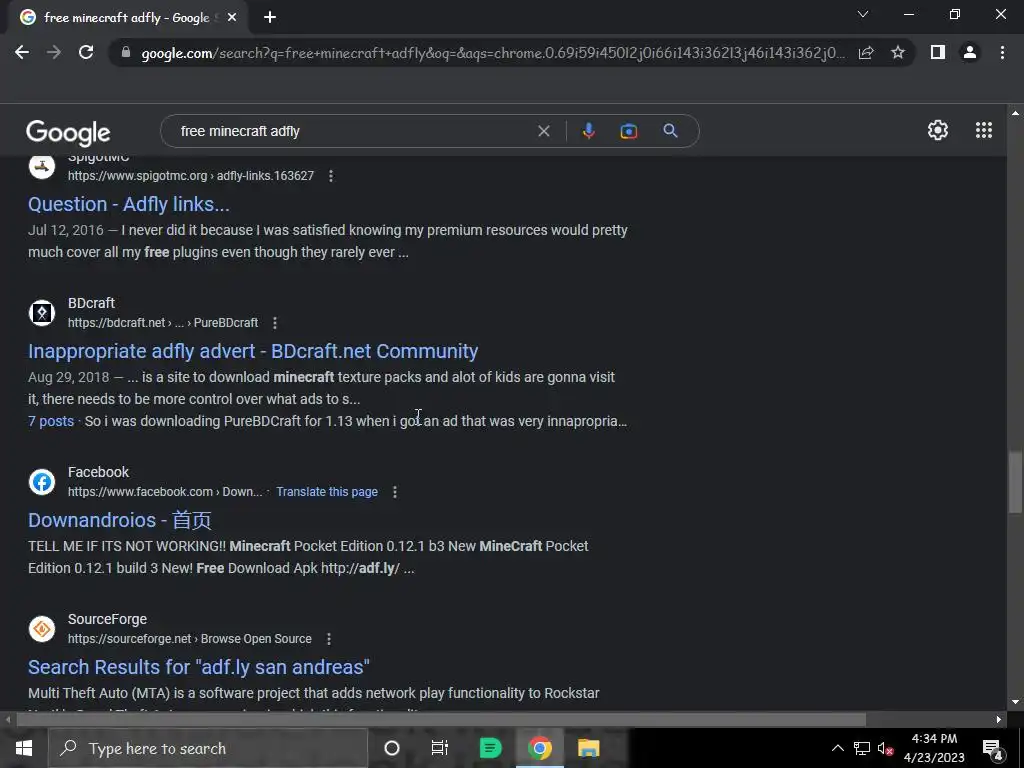1024x768 pixels.
Task: Click the scroll down arrow
Action: click(x=1015, y=703)
